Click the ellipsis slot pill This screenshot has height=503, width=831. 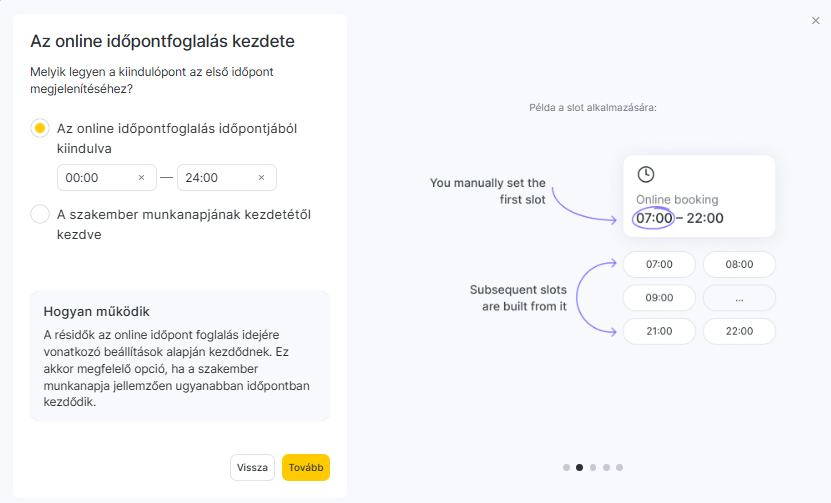pos(739,298)
